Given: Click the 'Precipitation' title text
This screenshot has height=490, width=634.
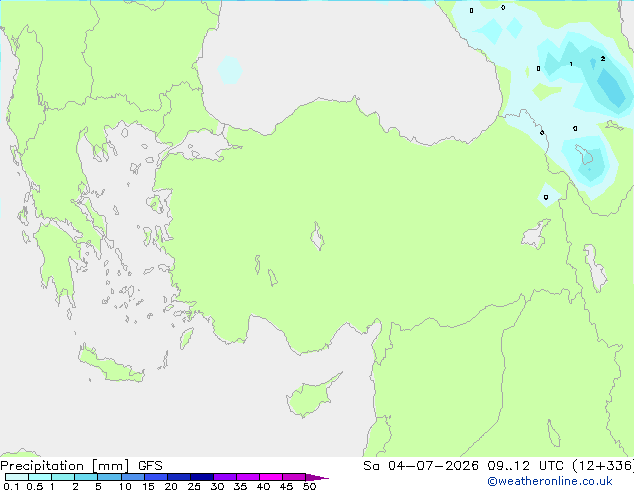Looking at the screenshot, I should (x=42, y=466).
